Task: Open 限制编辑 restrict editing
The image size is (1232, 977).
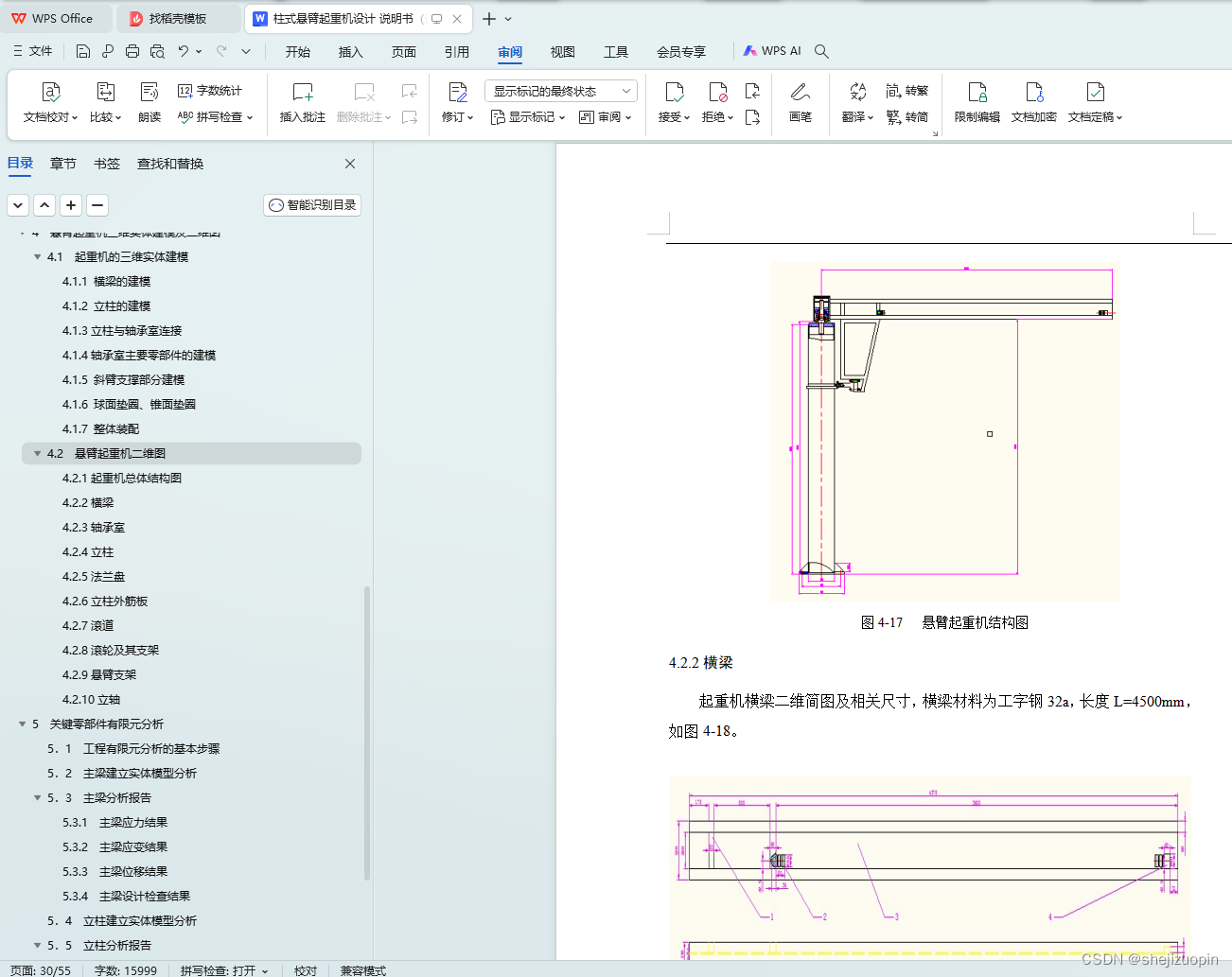Action: (977, 103)
